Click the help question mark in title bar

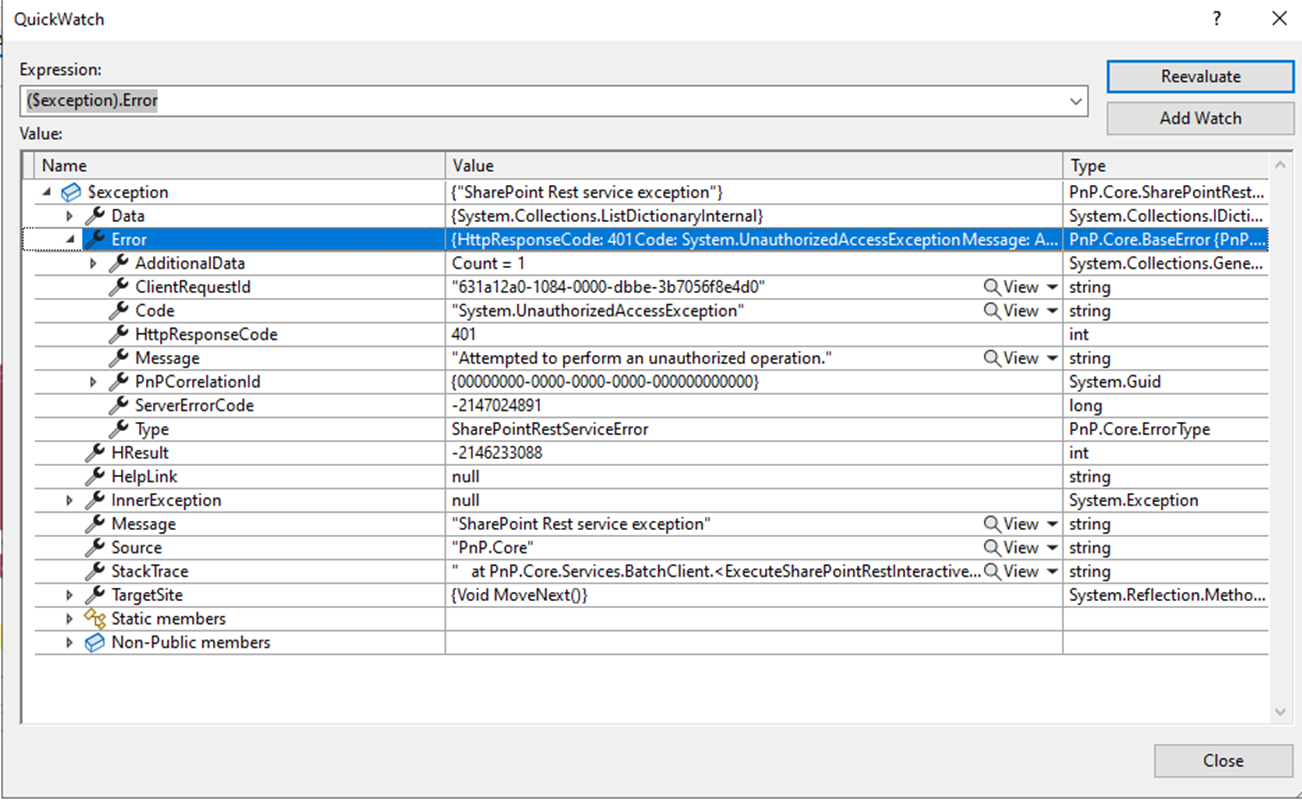point(1216,18)
